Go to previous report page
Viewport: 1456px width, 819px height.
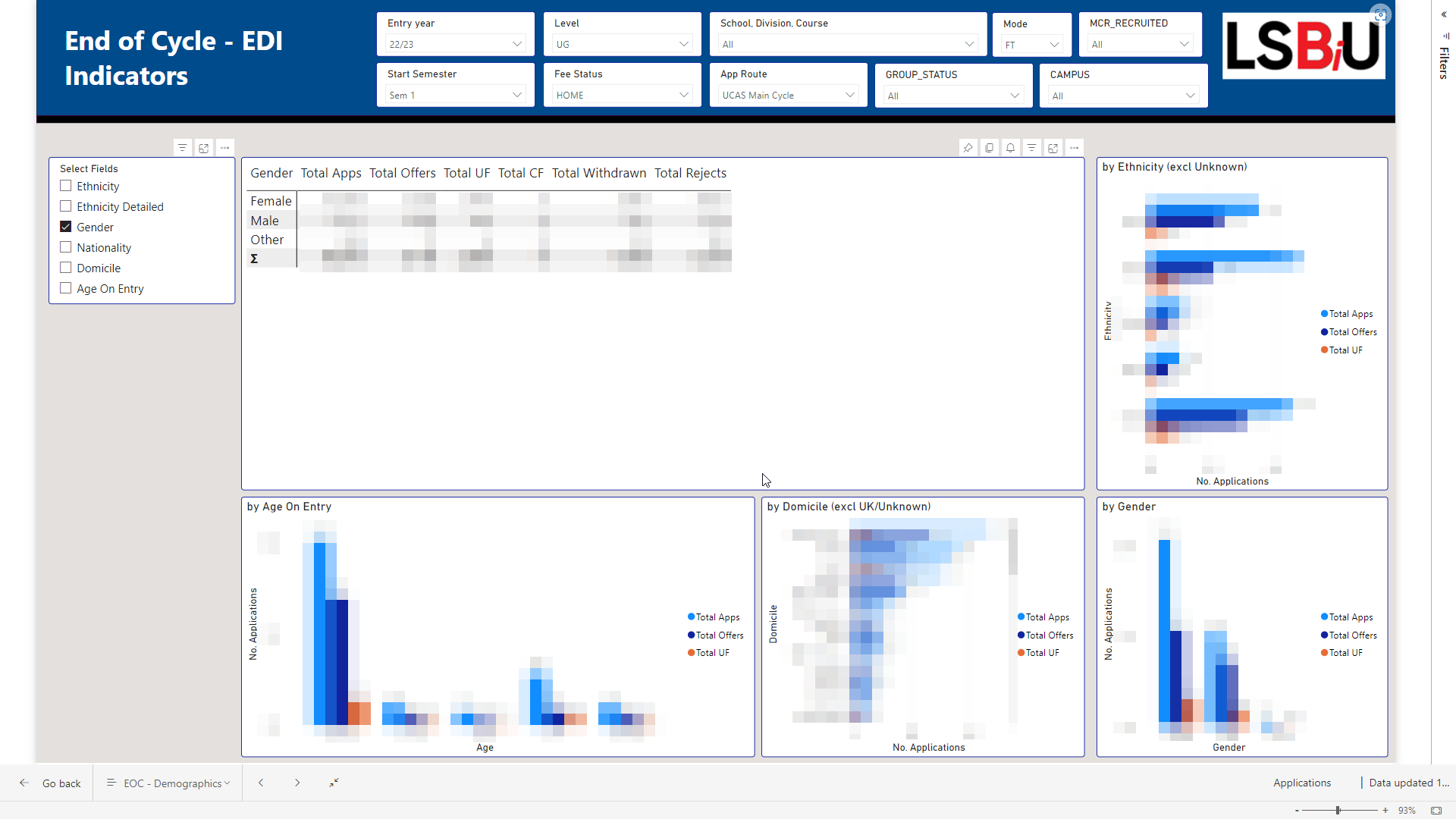[x=261, y=783]
